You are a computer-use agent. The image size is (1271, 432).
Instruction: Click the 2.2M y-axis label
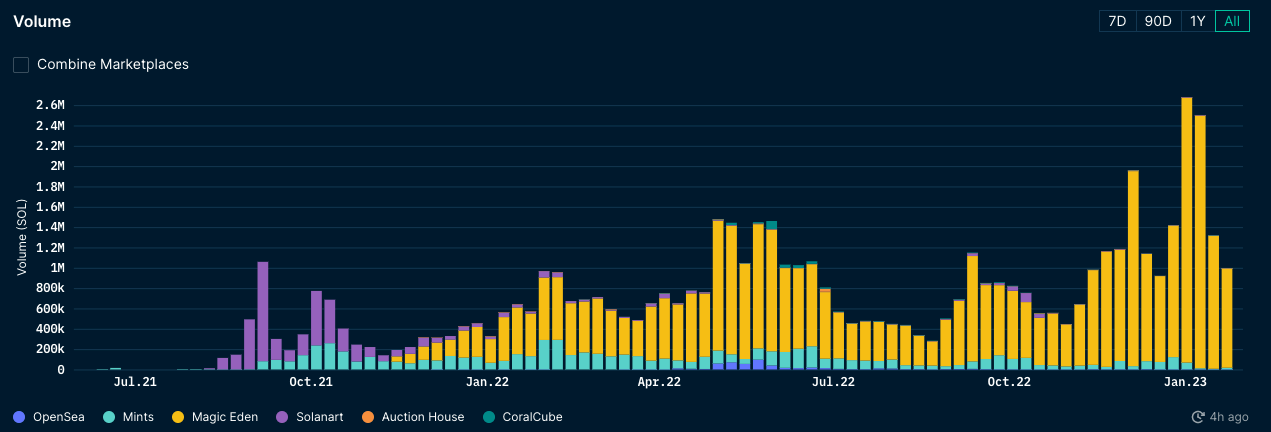click(x=49, y=146)
